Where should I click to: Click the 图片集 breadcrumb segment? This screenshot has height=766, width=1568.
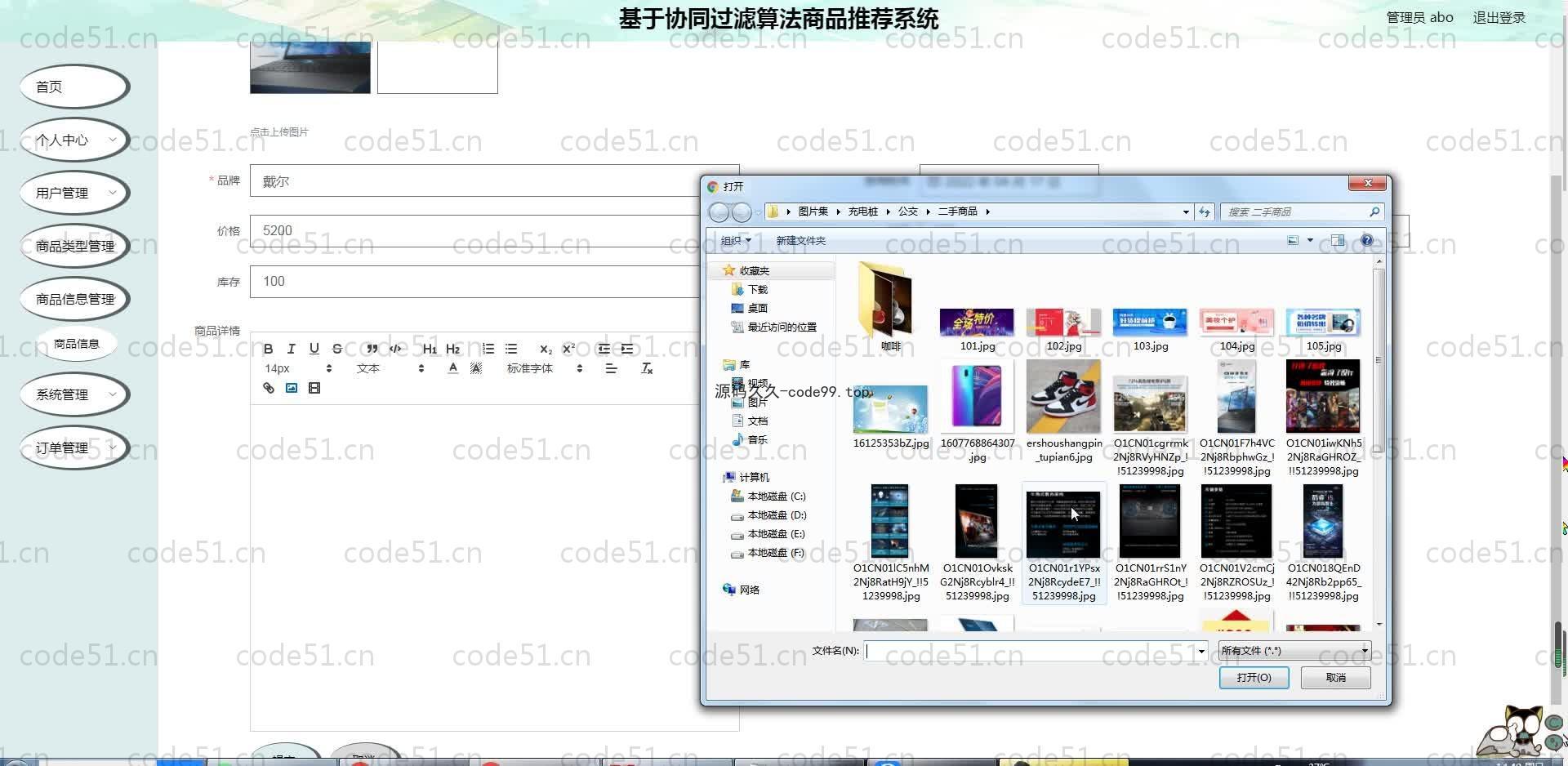(813, 212)
